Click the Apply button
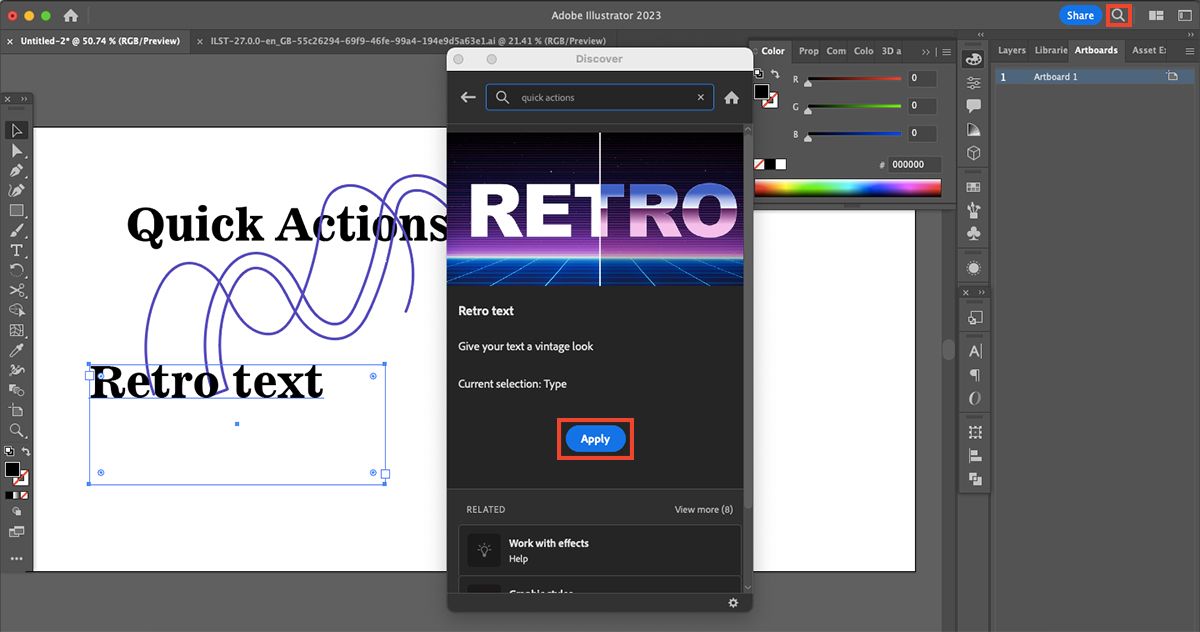 [595, 439]
